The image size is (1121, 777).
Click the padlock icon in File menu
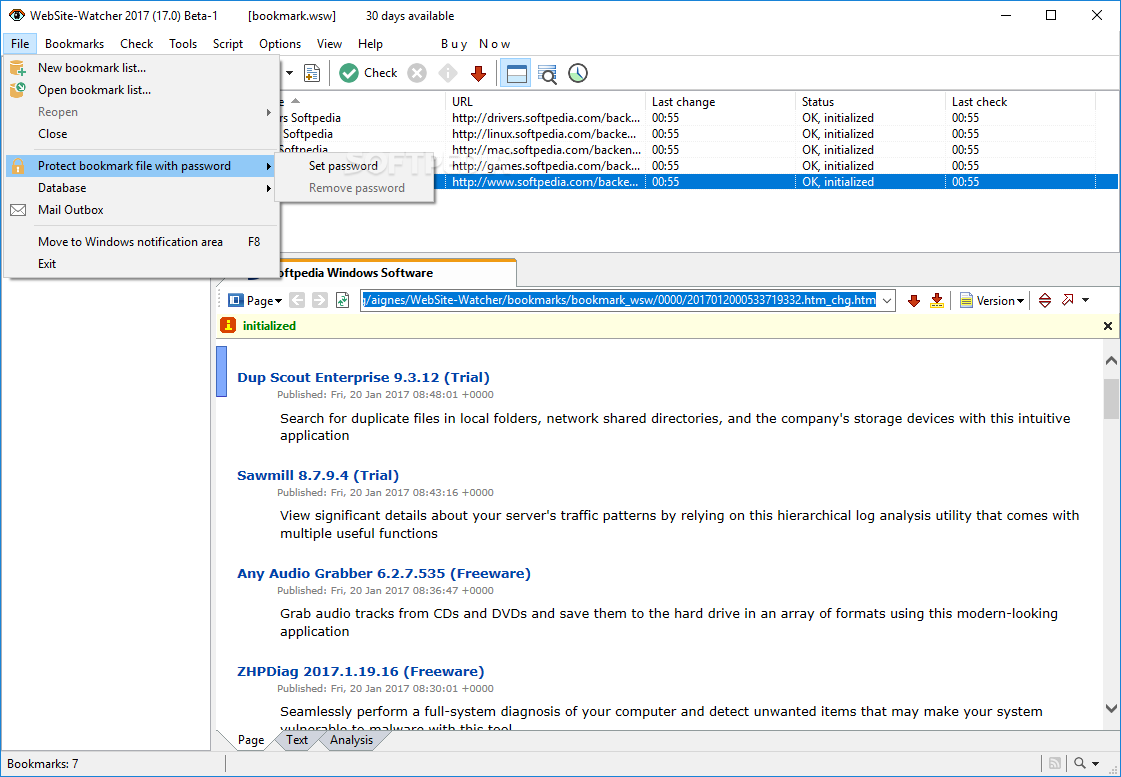(x=18, y=166)
